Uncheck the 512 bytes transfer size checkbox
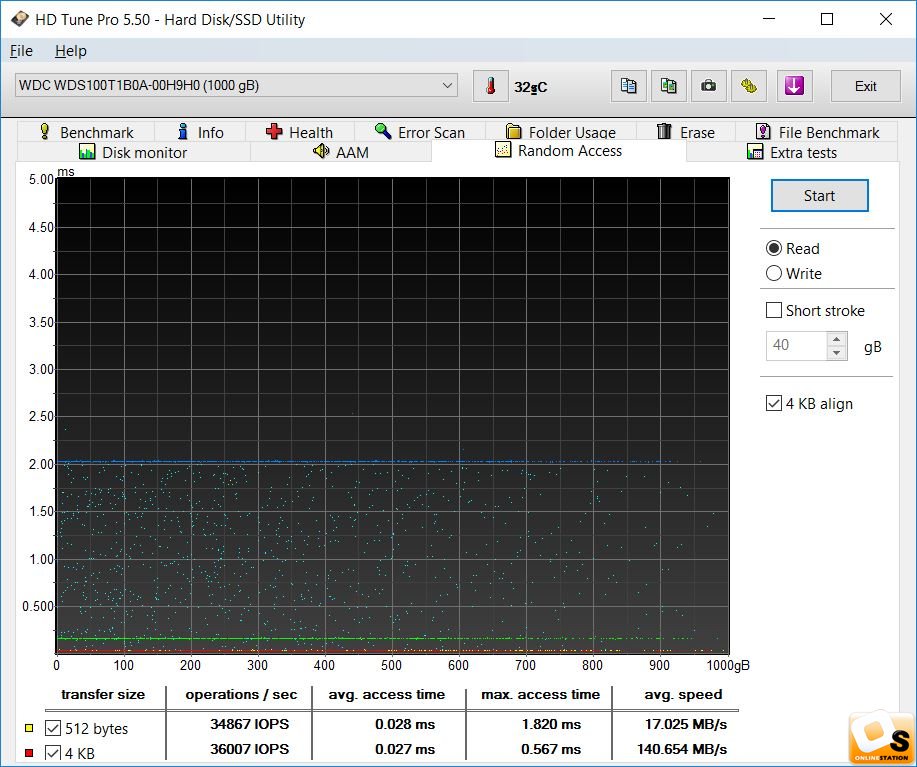Image resolution: width=917 pixels, height=767 pixels. (53, 728)
